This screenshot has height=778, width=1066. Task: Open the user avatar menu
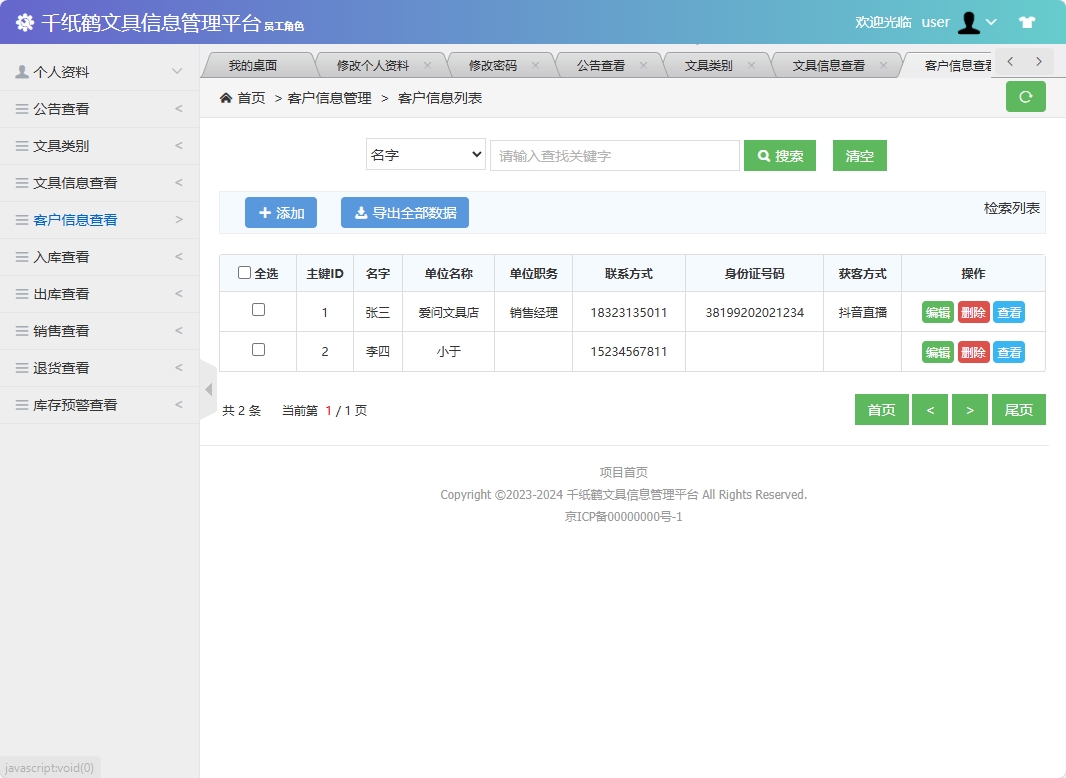[967, 22]
